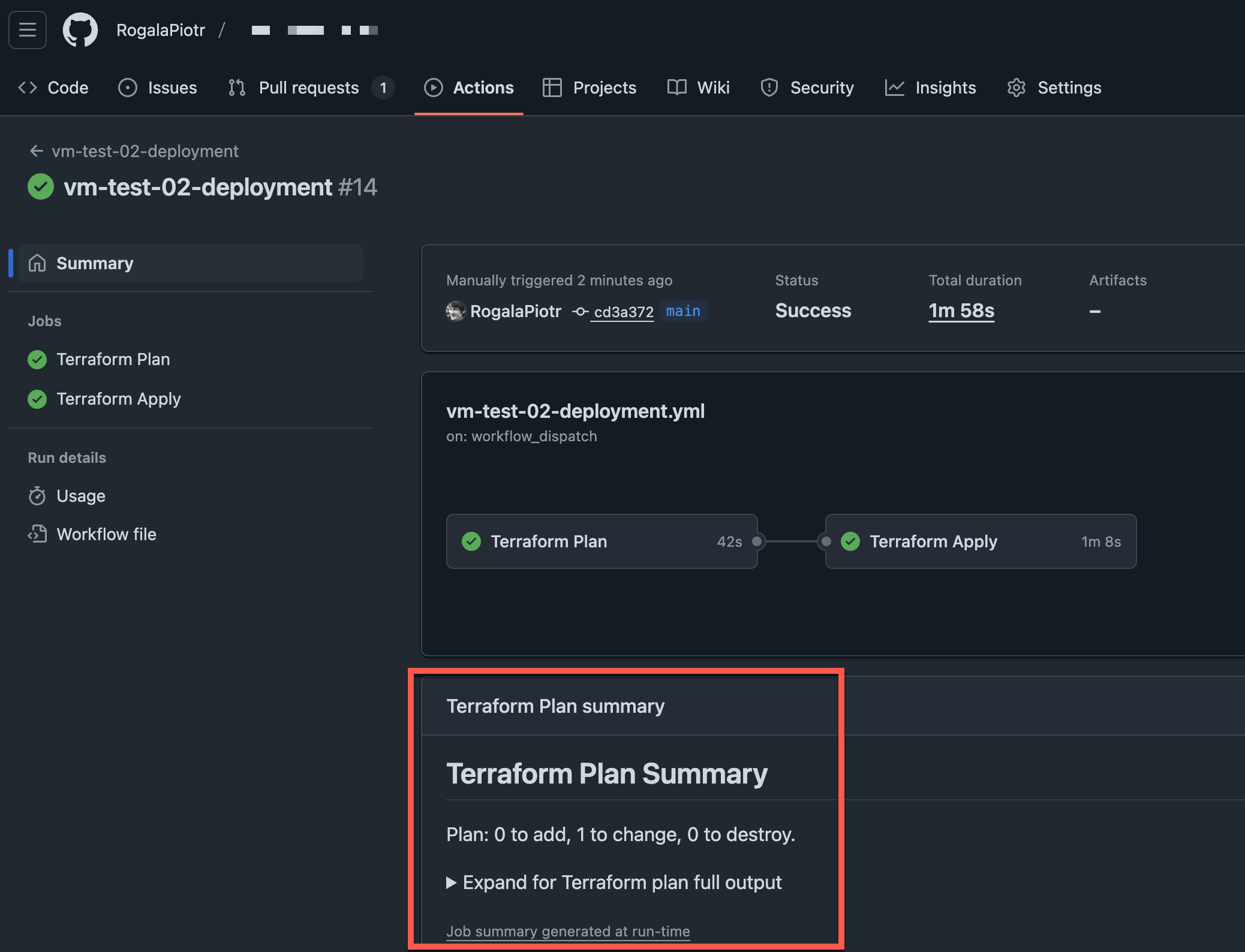The height and width of the screenshot is (952, 1245).
Task: Select the Actions tab
Action: click(469, 88)
